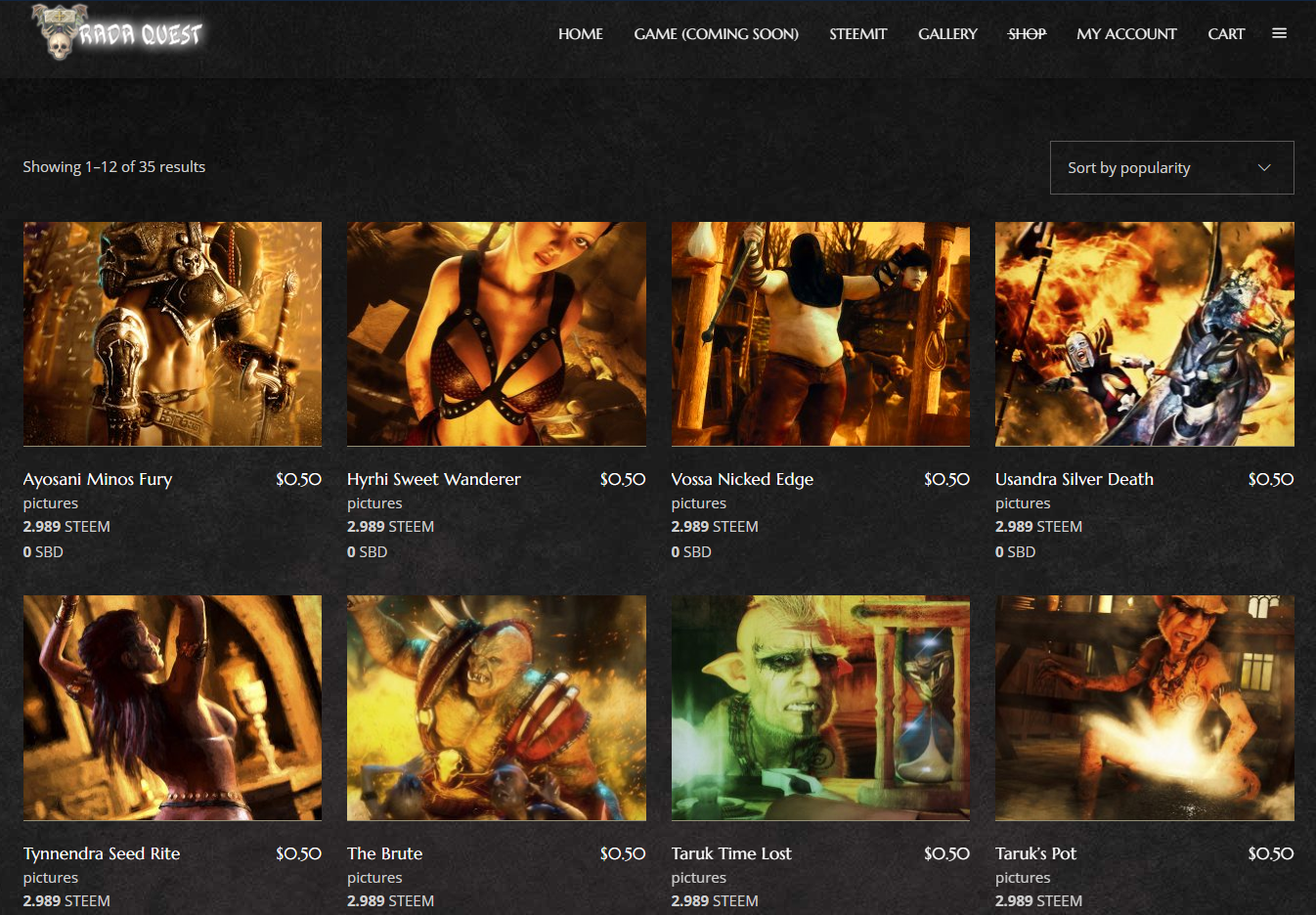Open Tynnendra Seed Rite product image
The image size is (1316, 915).
172,708
